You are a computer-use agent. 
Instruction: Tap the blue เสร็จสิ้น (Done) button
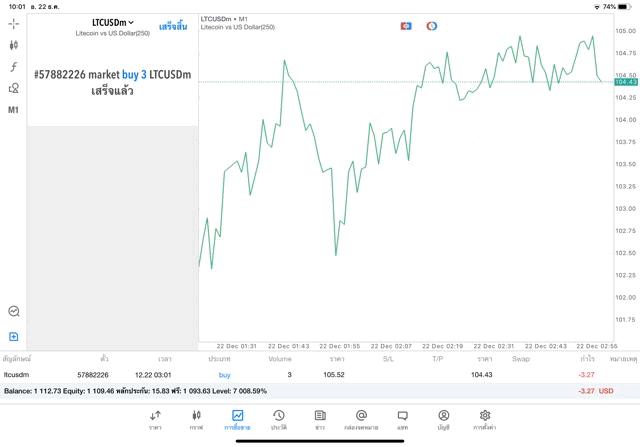point(173,27)
